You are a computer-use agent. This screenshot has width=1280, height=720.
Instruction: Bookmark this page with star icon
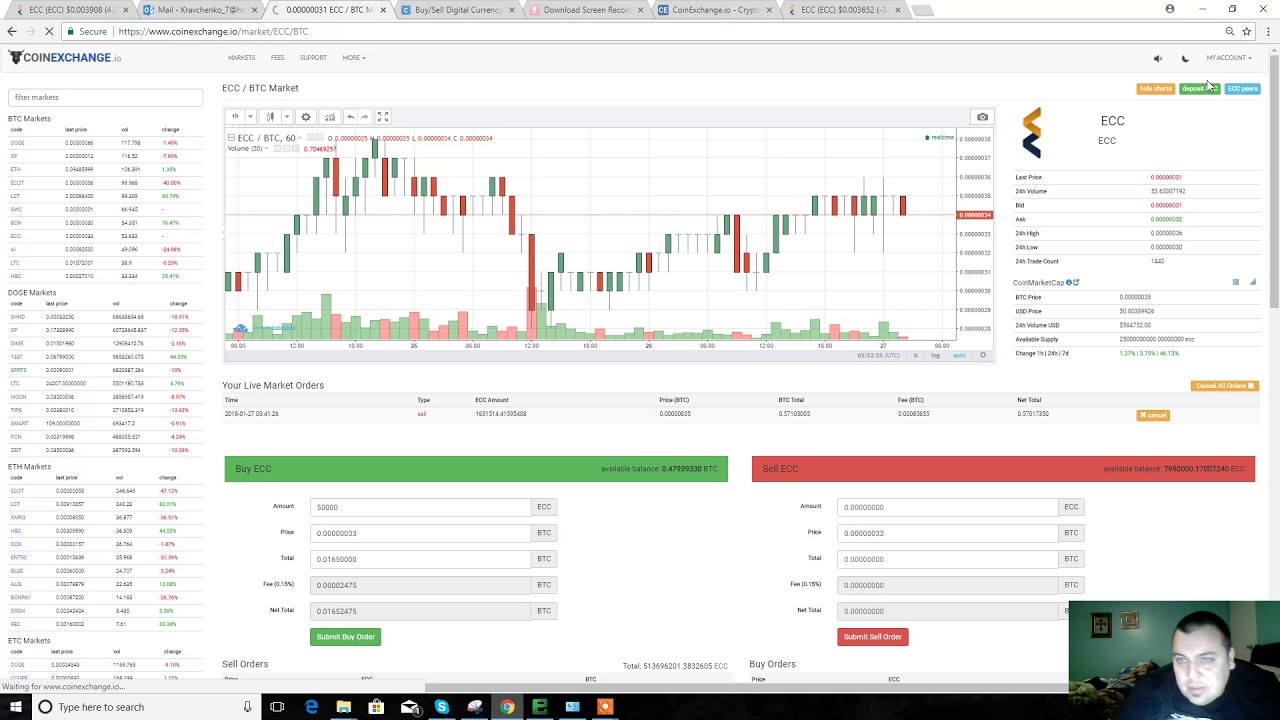(x=1247, y=31)
